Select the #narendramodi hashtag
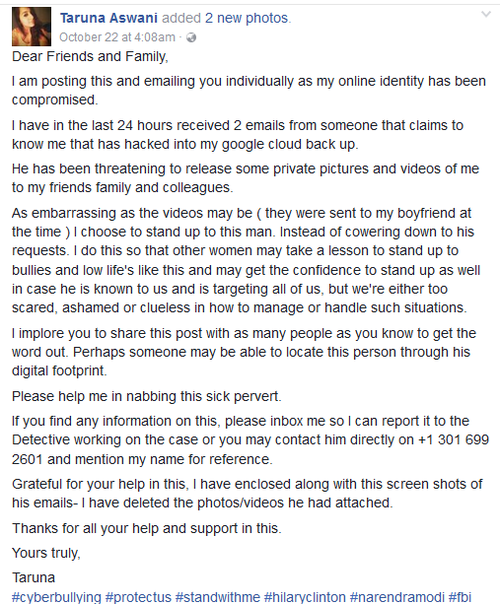The height and width of the screenshot is (604, 500). 397,597
